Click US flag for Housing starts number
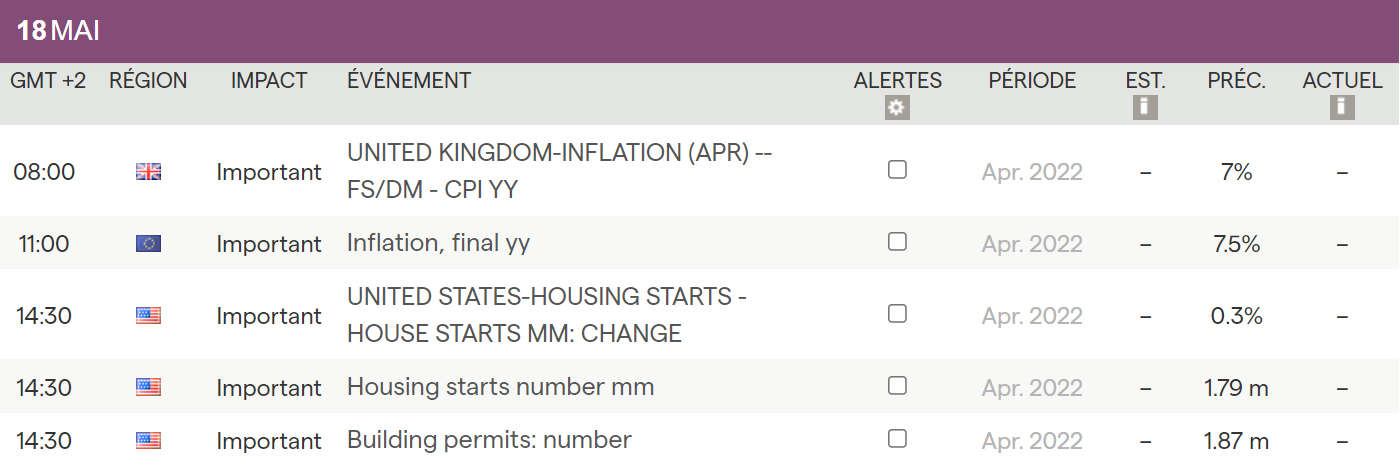The height and width of the screenshot is (465, 1400). coord(148,387)
